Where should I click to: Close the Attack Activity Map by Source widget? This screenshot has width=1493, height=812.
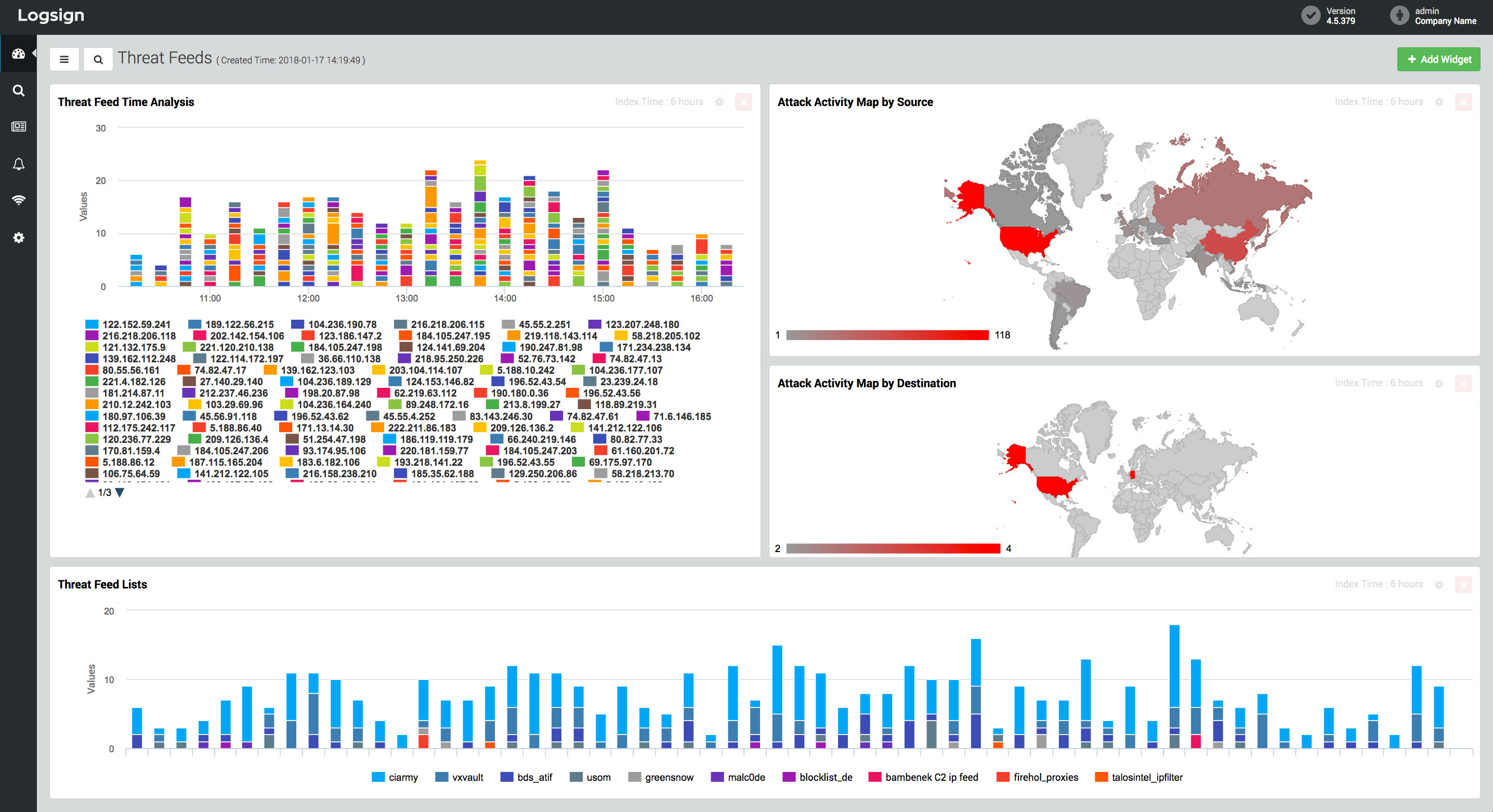1463,102
